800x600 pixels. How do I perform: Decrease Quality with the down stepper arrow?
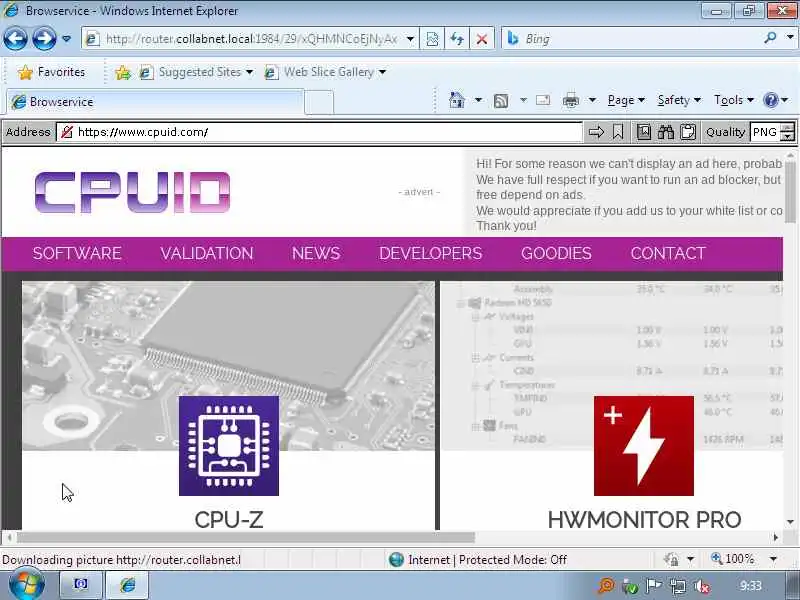point(789,137)
